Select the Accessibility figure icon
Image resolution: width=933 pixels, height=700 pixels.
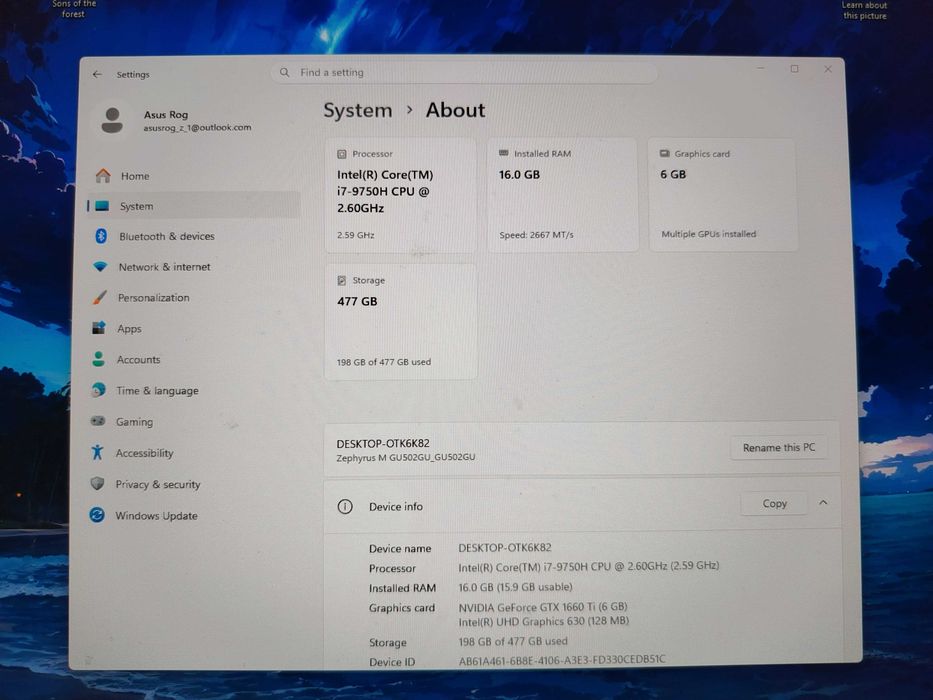point(97,452)
